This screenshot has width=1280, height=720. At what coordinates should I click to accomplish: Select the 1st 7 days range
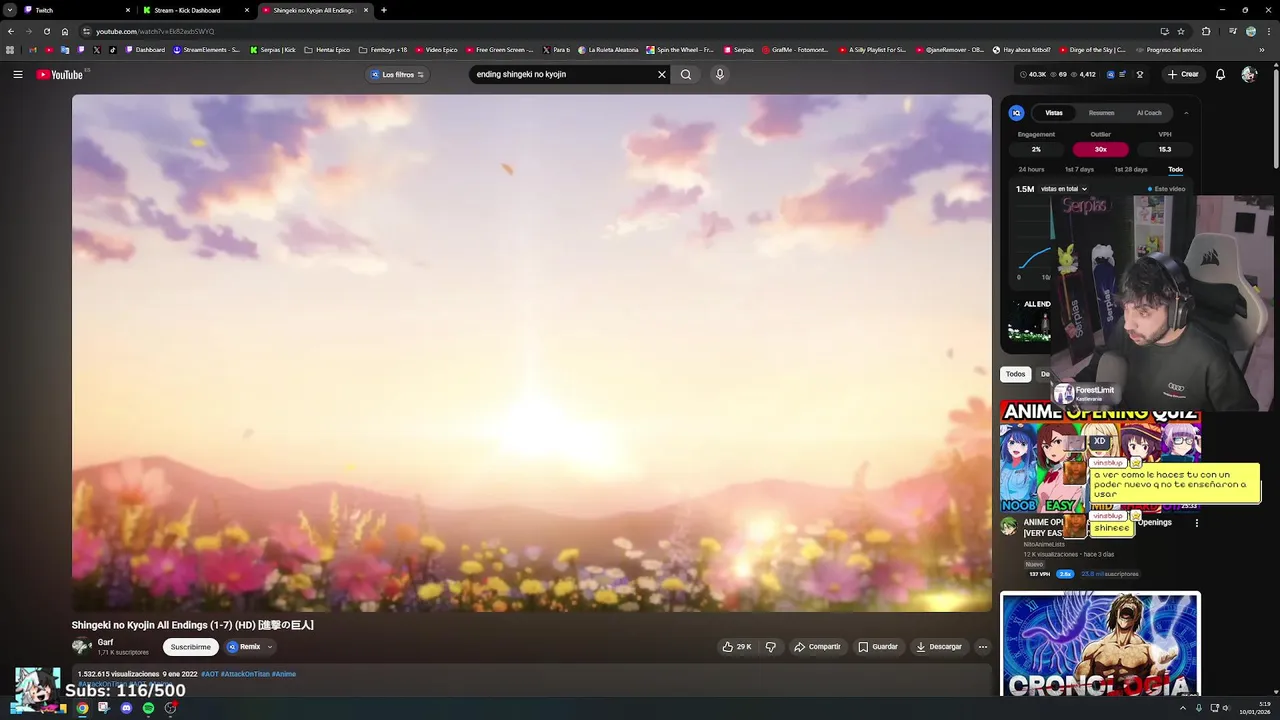(1079, 170)
